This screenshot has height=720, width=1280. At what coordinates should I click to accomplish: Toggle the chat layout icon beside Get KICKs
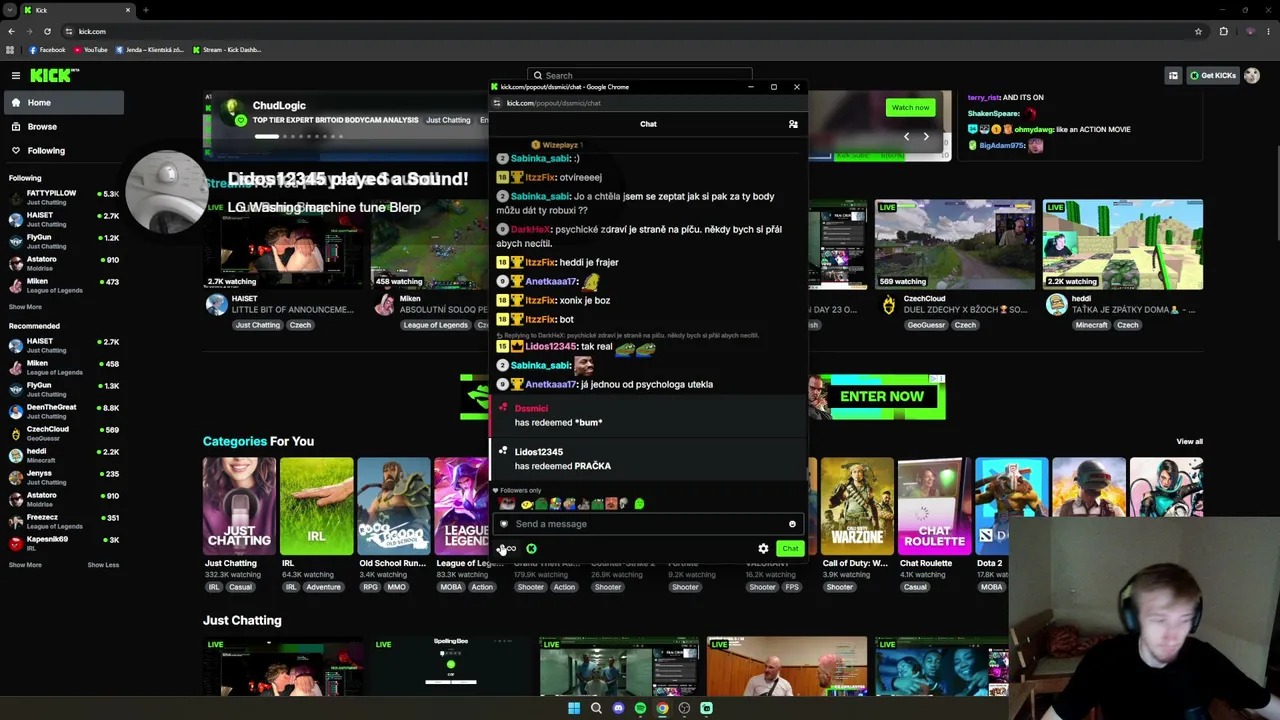(x=1173, y=75)
